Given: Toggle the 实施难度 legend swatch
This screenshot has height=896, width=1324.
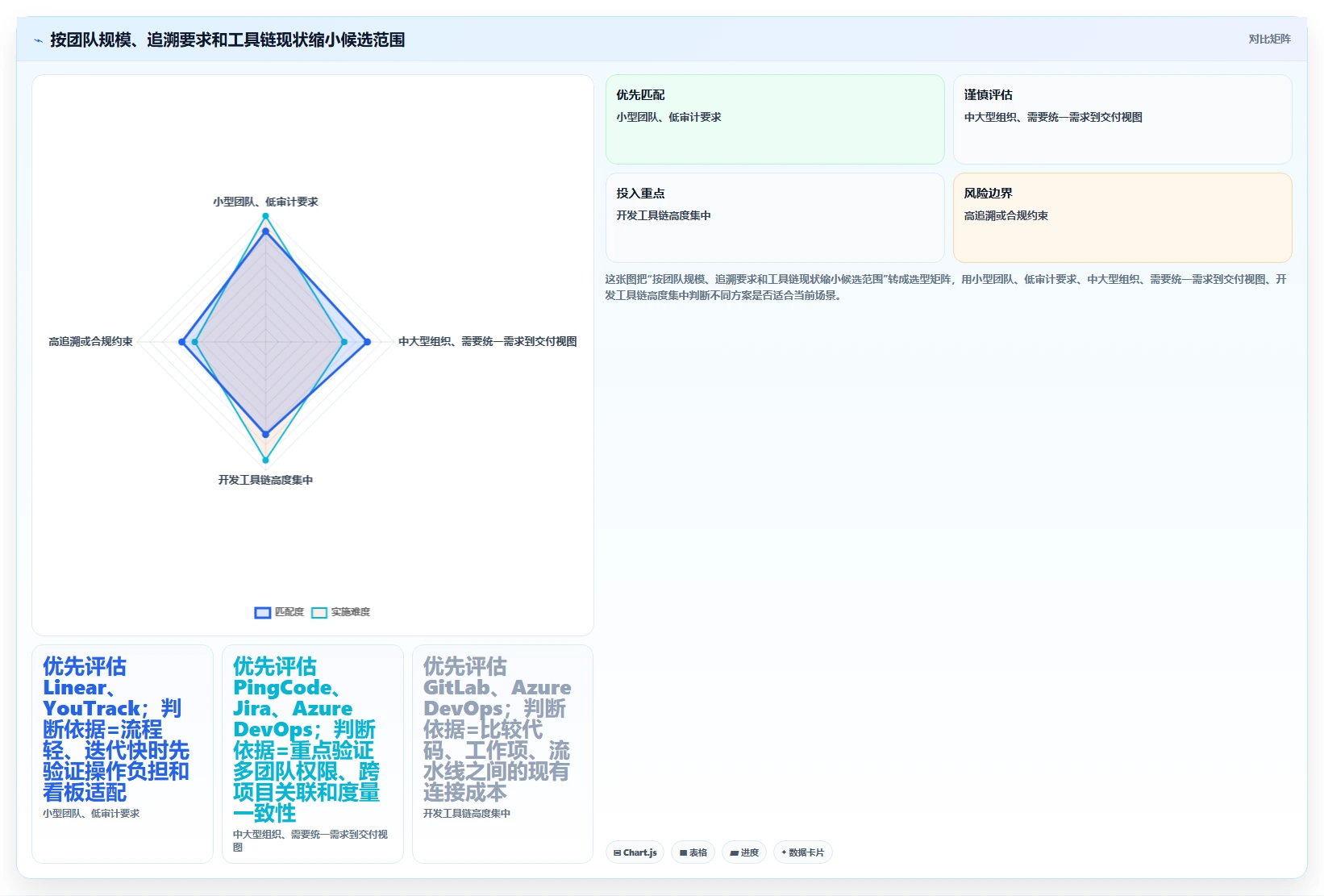Looking at the screenshot, I should tap(319, 613).
